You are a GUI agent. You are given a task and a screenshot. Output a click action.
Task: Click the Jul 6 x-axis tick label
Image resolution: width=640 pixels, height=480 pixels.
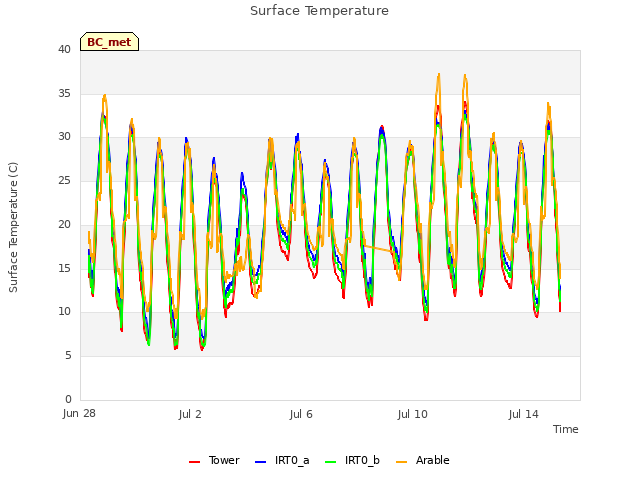[x=301, y=414]
